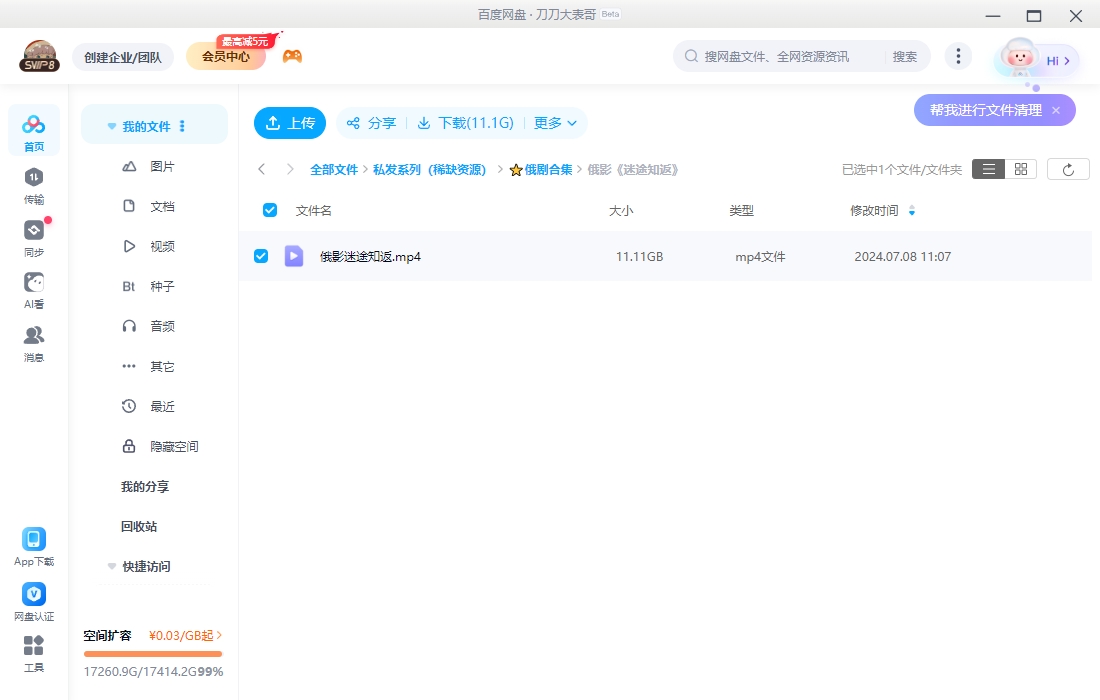Open the 工具 tools panel
This screenshot has height=700, width=1100.
(33, 655)
